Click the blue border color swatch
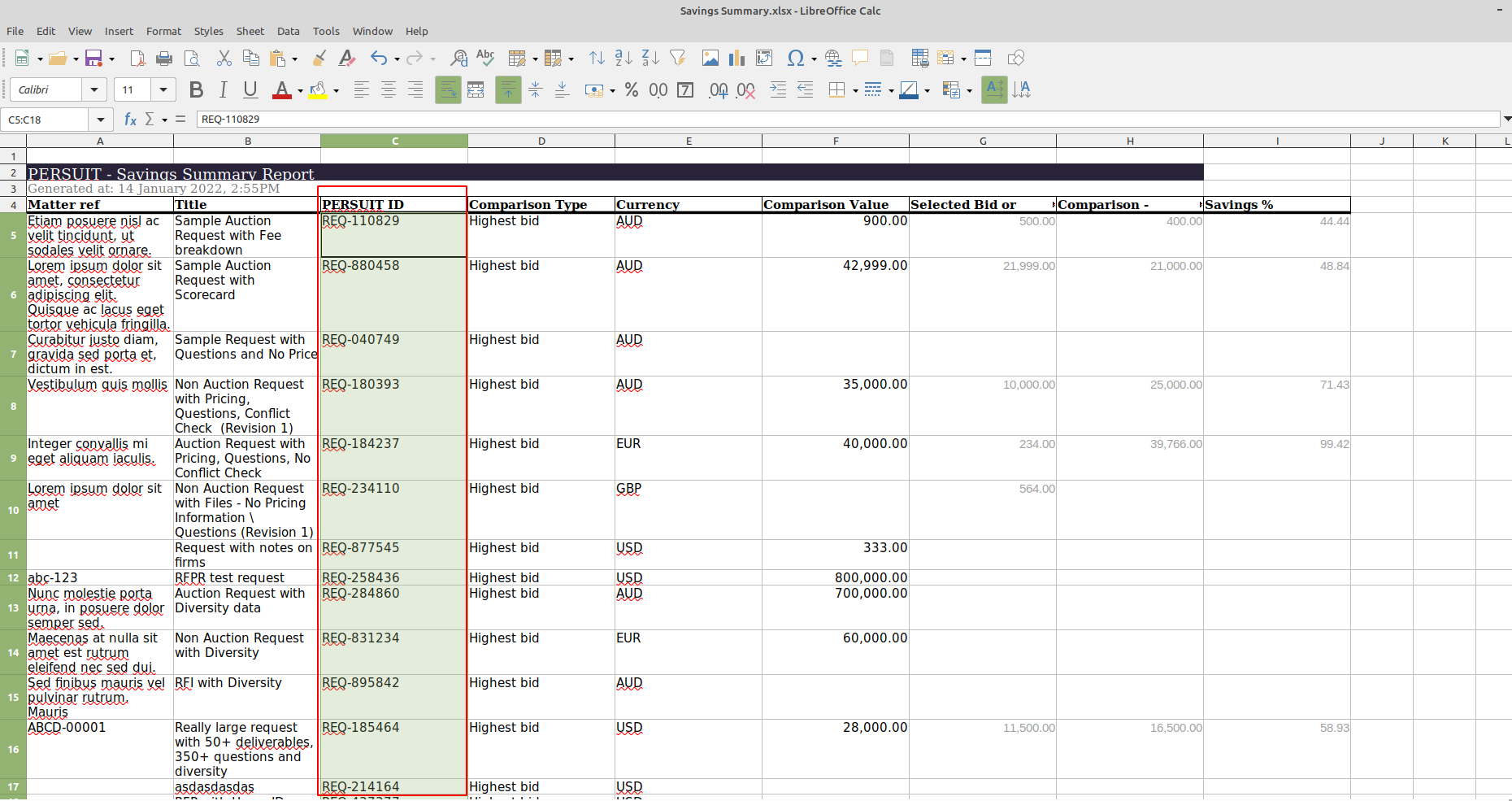Screen dimensions: 1512x801 (909, 90)
